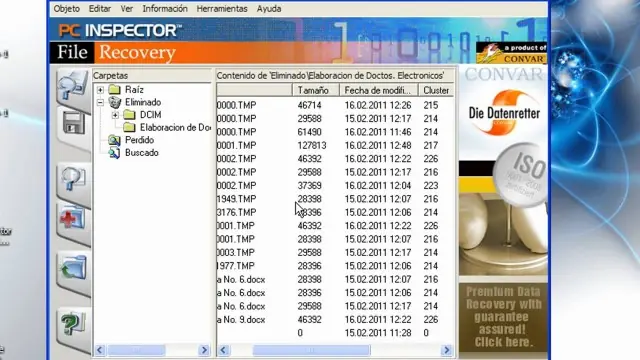The height and width of the screenshot is (360, 640).
Task: Click the red cross recover lost data icon
Action: pyautogui.click(x=73, y=220)
